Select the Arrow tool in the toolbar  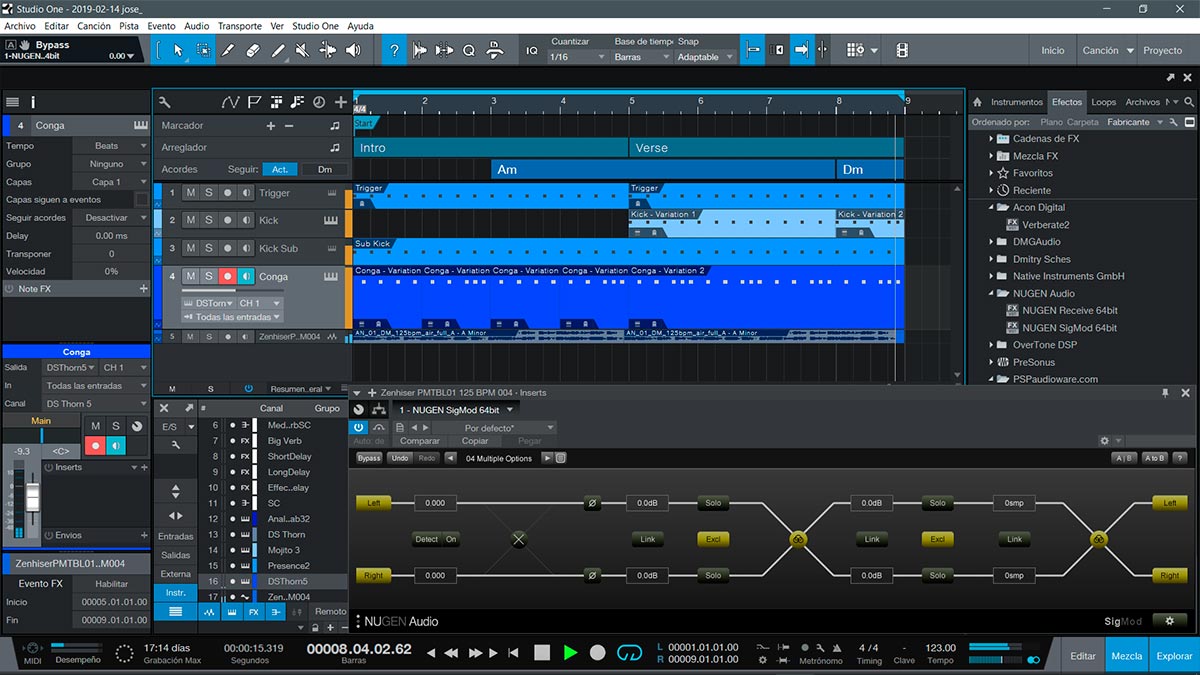(x=178, y=50)
